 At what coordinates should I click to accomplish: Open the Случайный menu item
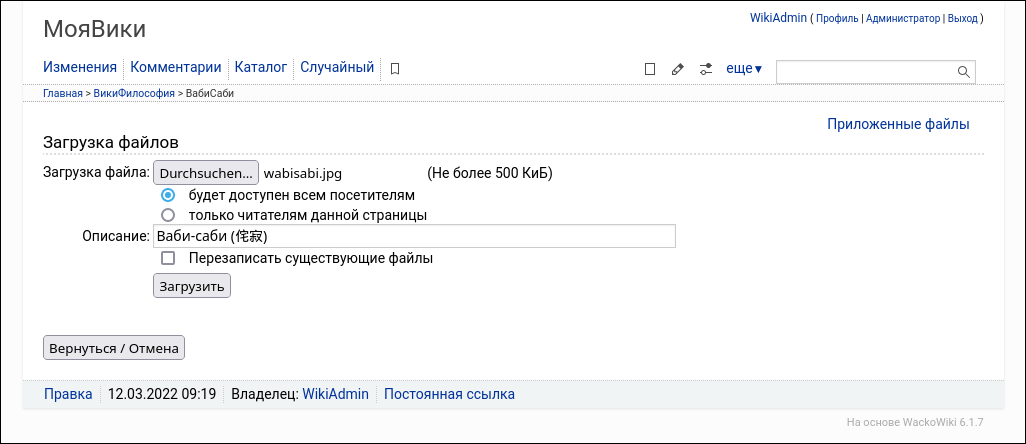coord(337,67)
